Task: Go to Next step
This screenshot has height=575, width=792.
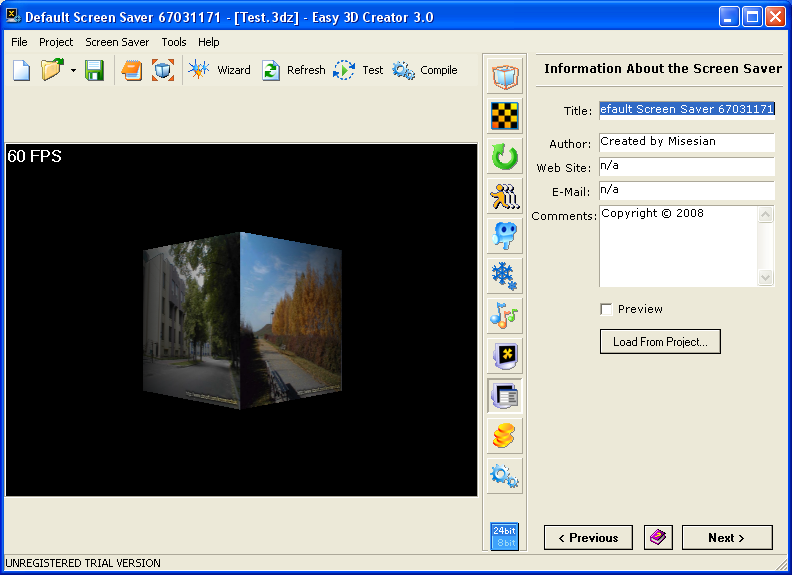Action: point(727,538)
